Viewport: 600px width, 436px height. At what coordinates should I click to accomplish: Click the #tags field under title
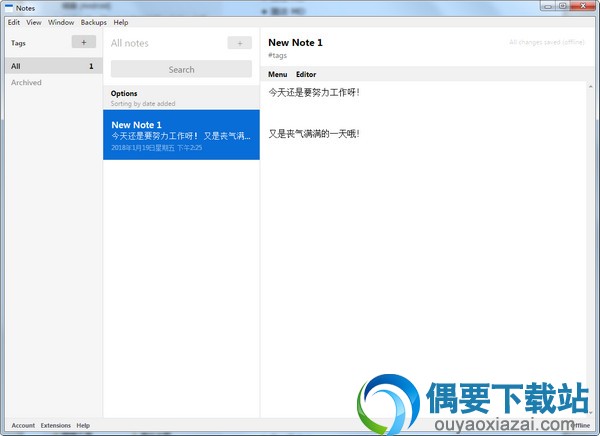click(277, 56)
